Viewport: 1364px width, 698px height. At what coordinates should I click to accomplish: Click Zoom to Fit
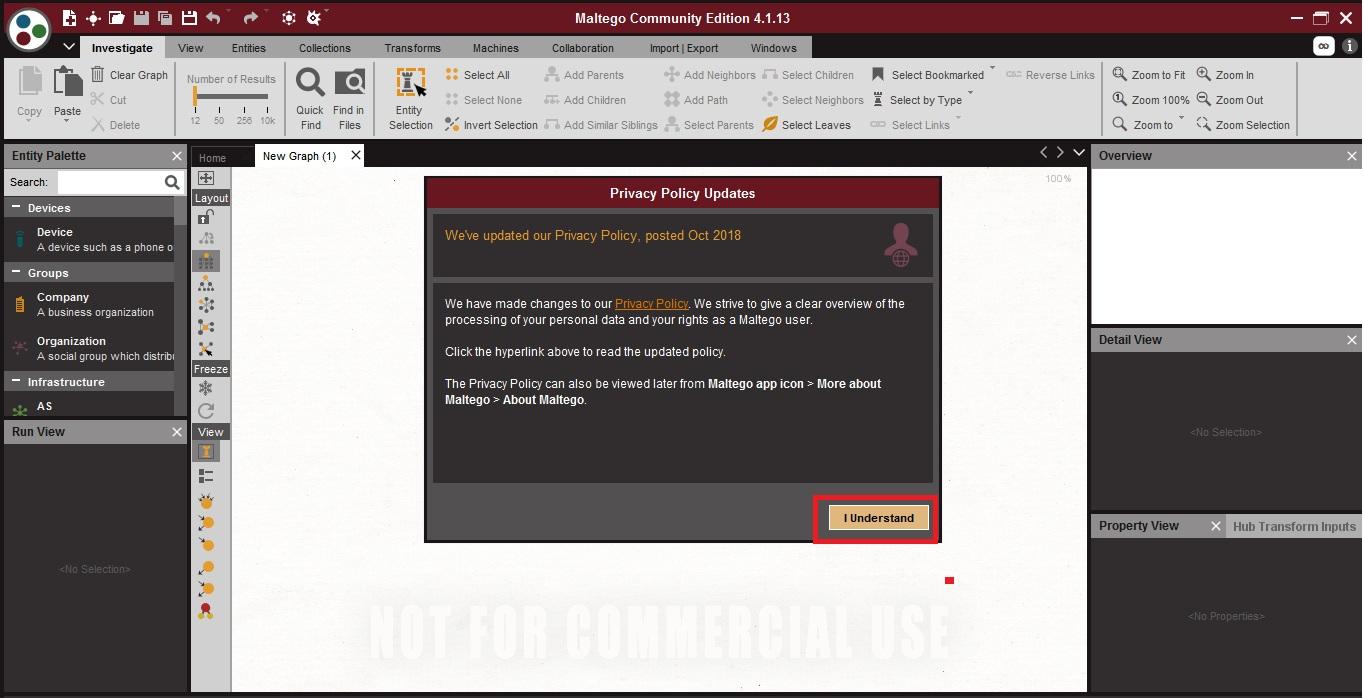pos(1149,75)
